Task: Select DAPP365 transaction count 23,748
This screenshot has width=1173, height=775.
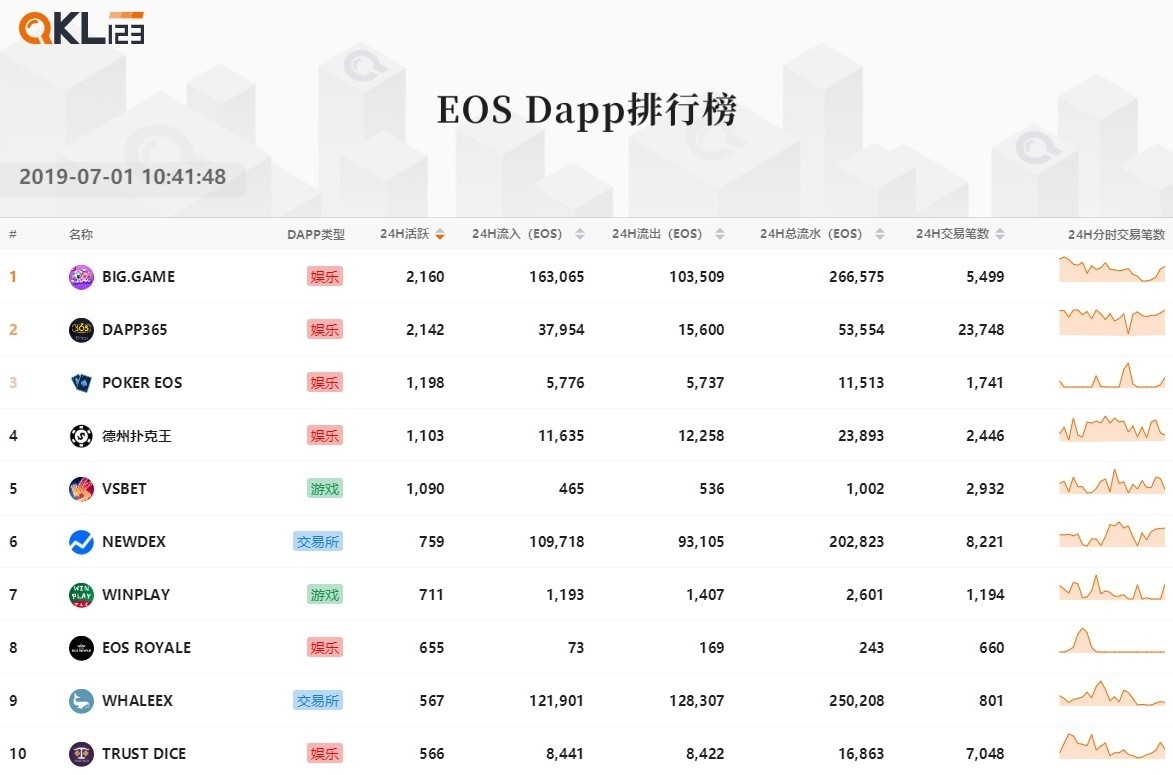Action: coord(981,330)
